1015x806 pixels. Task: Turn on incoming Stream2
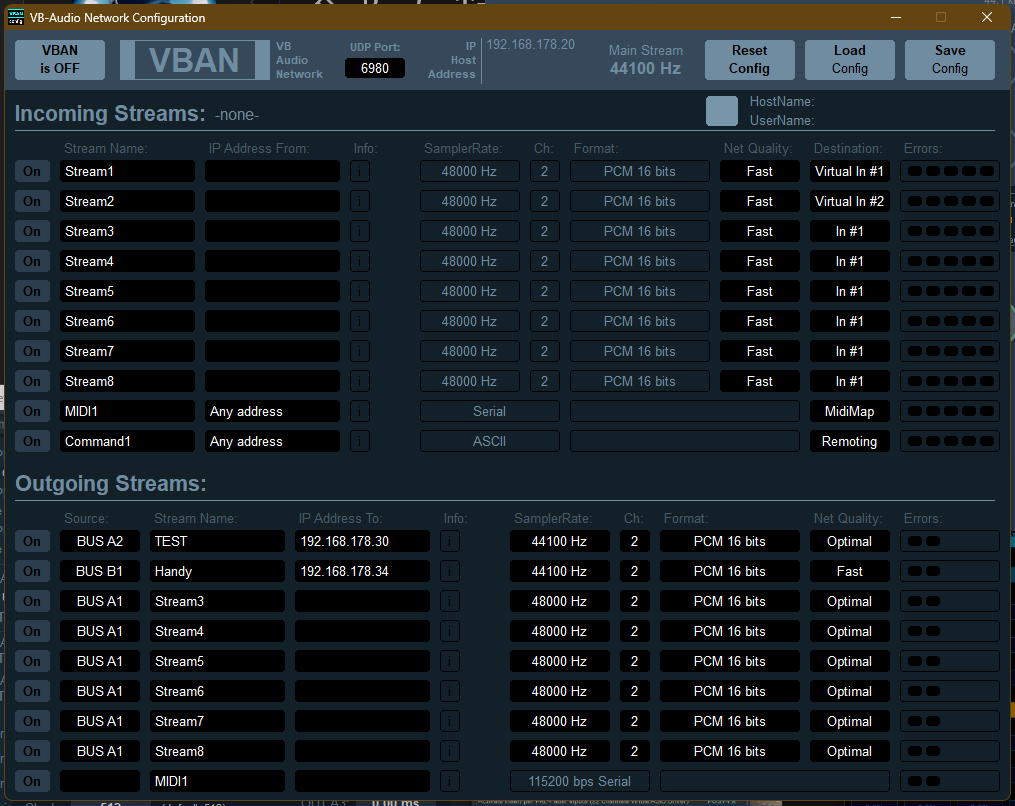[x=32, y=201]
